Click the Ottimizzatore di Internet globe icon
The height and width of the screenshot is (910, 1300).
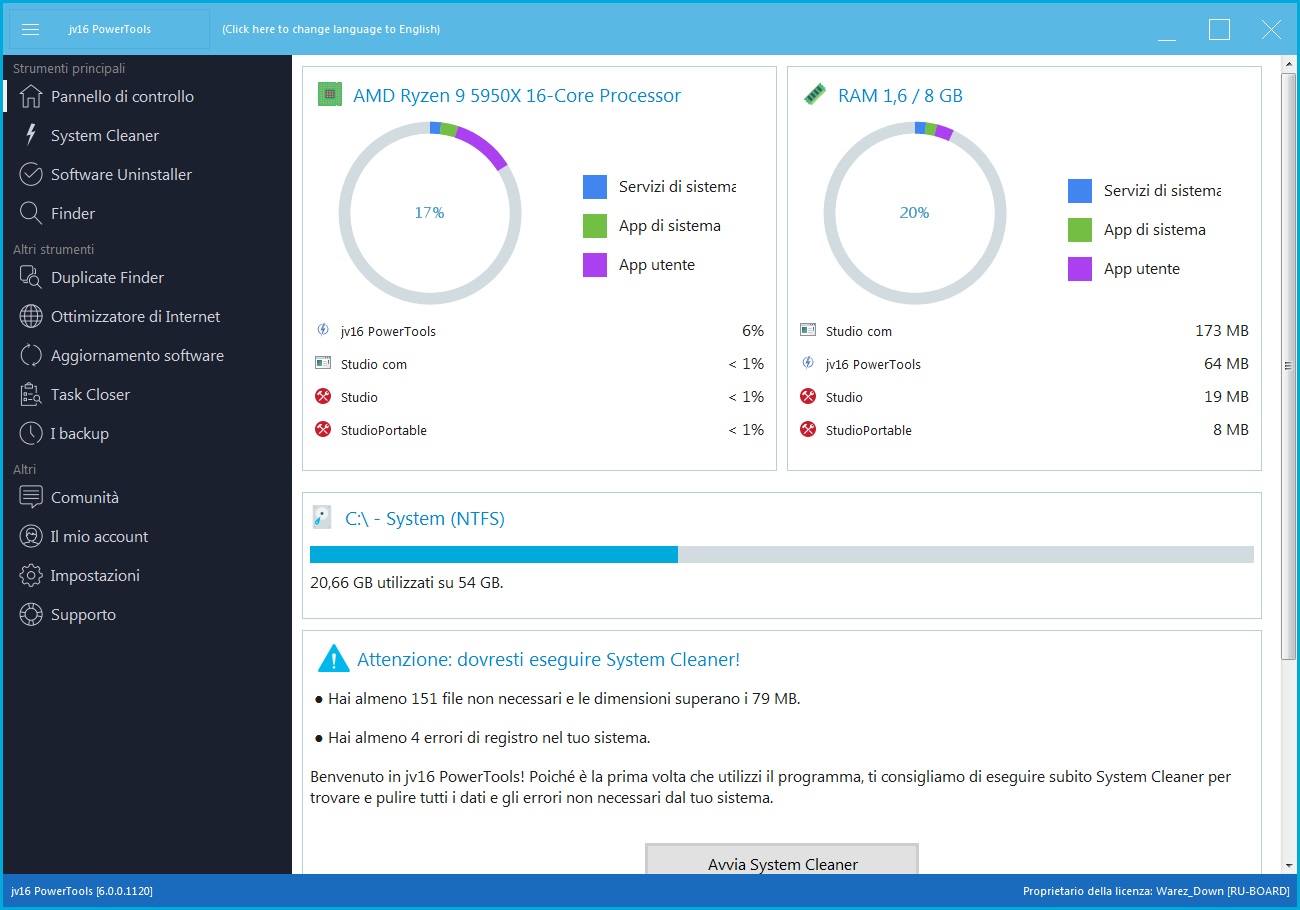click(x=31, y=316)
